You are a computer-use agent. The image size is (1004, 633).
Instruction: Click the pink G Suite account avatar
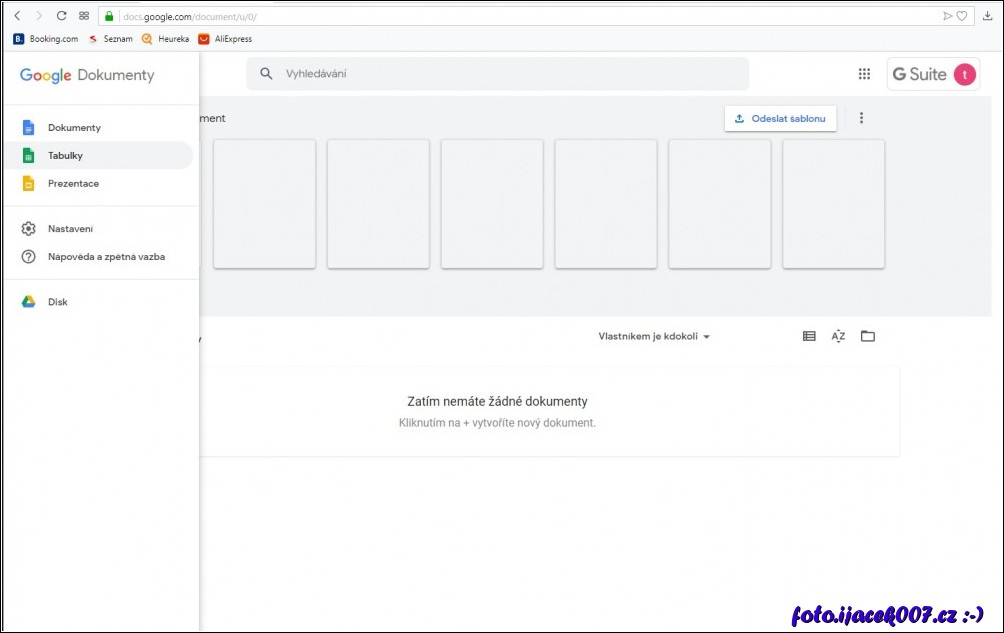[964, 73]
